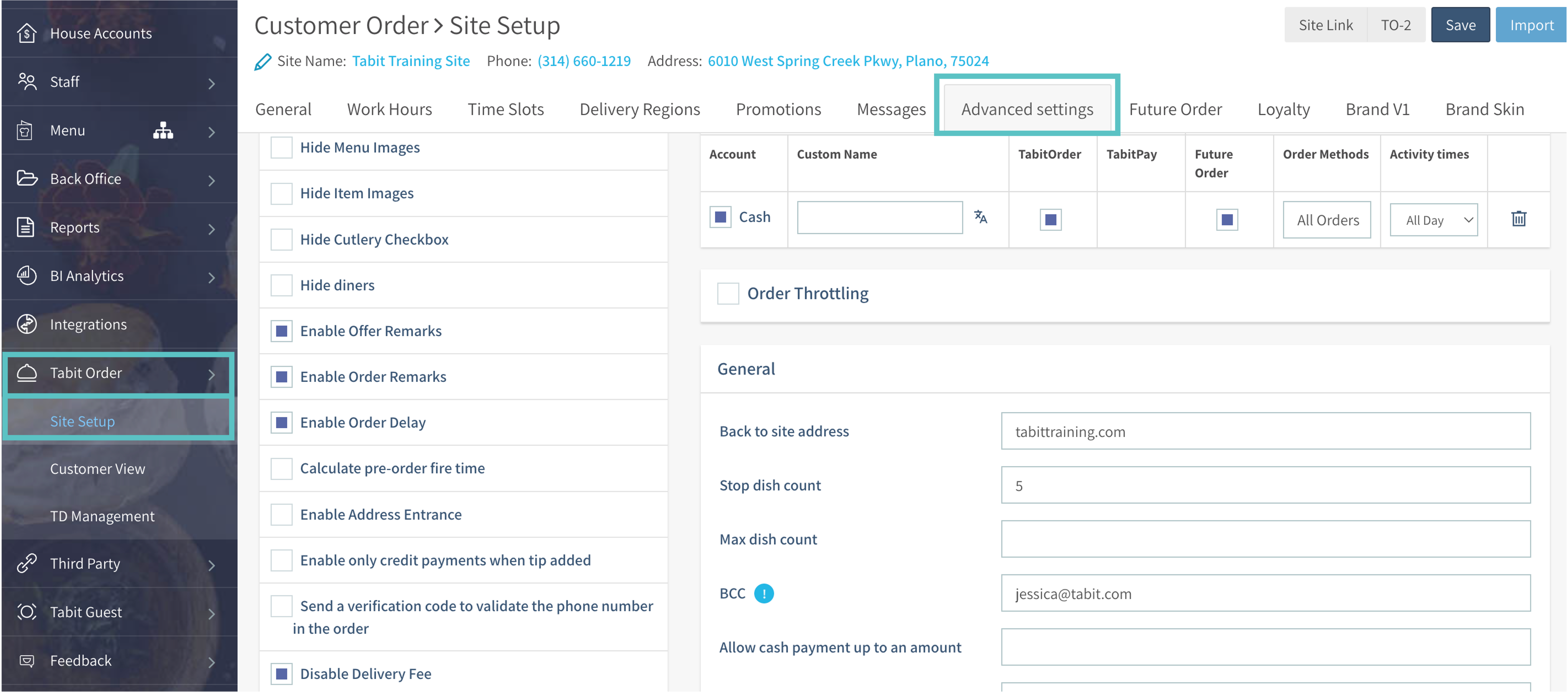Enable the Order Throttling checkbox
Image resolution: width=1568 pixels, height=692 pixels.
pyautogui.click(x=727, y=294)
